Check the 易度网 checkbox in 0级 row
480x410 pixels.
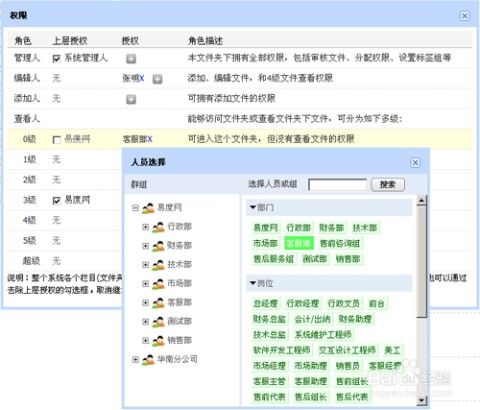(57, 140)
